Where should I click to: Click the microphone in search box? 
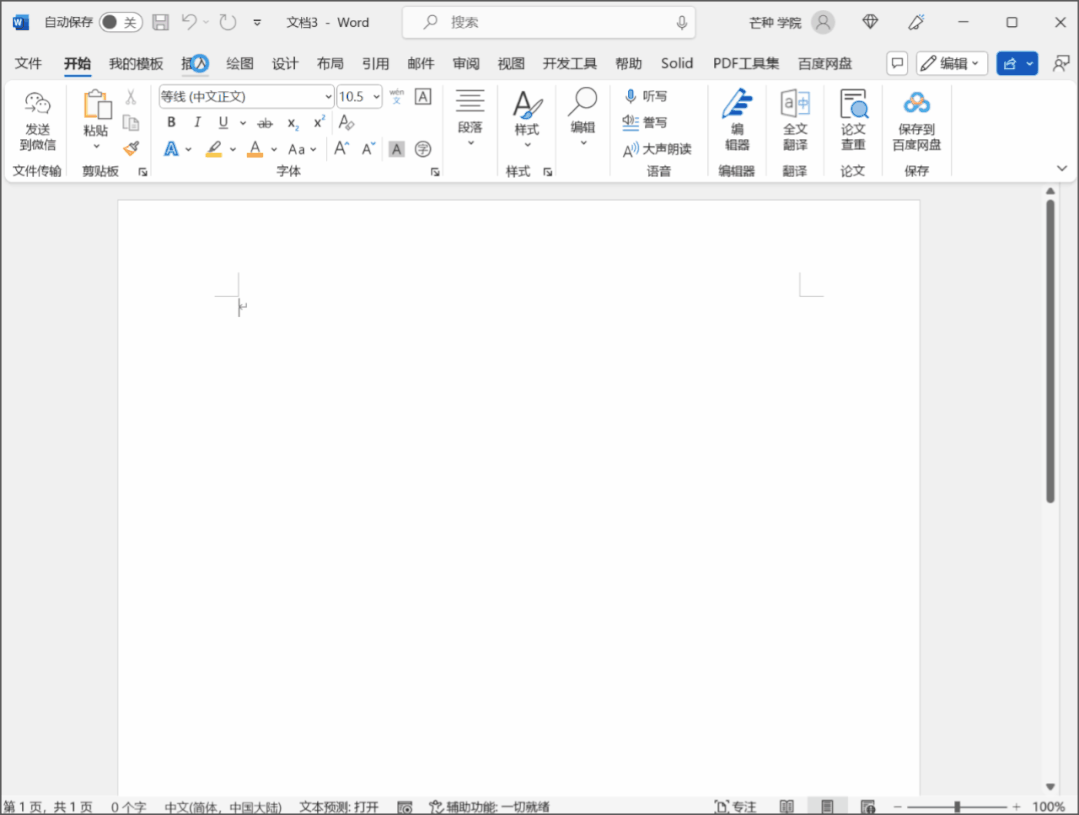click(x=681, y=23)
